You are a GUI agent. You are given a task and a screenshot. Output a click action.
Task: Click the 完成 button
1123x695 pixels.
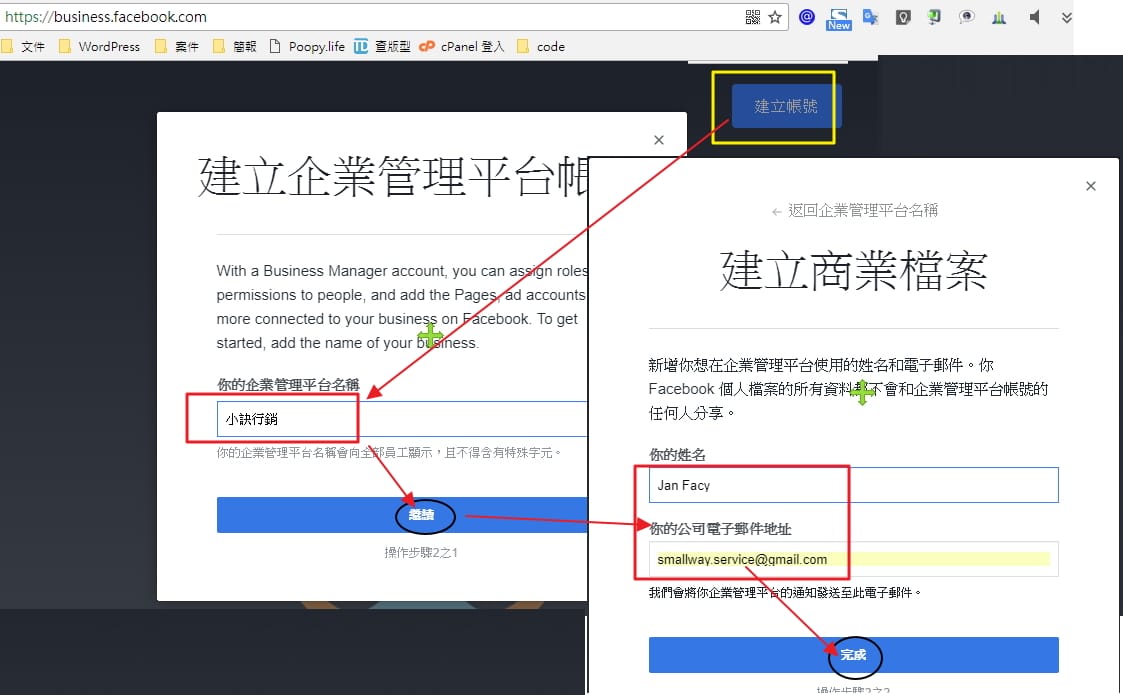click(x=854, y=655)
